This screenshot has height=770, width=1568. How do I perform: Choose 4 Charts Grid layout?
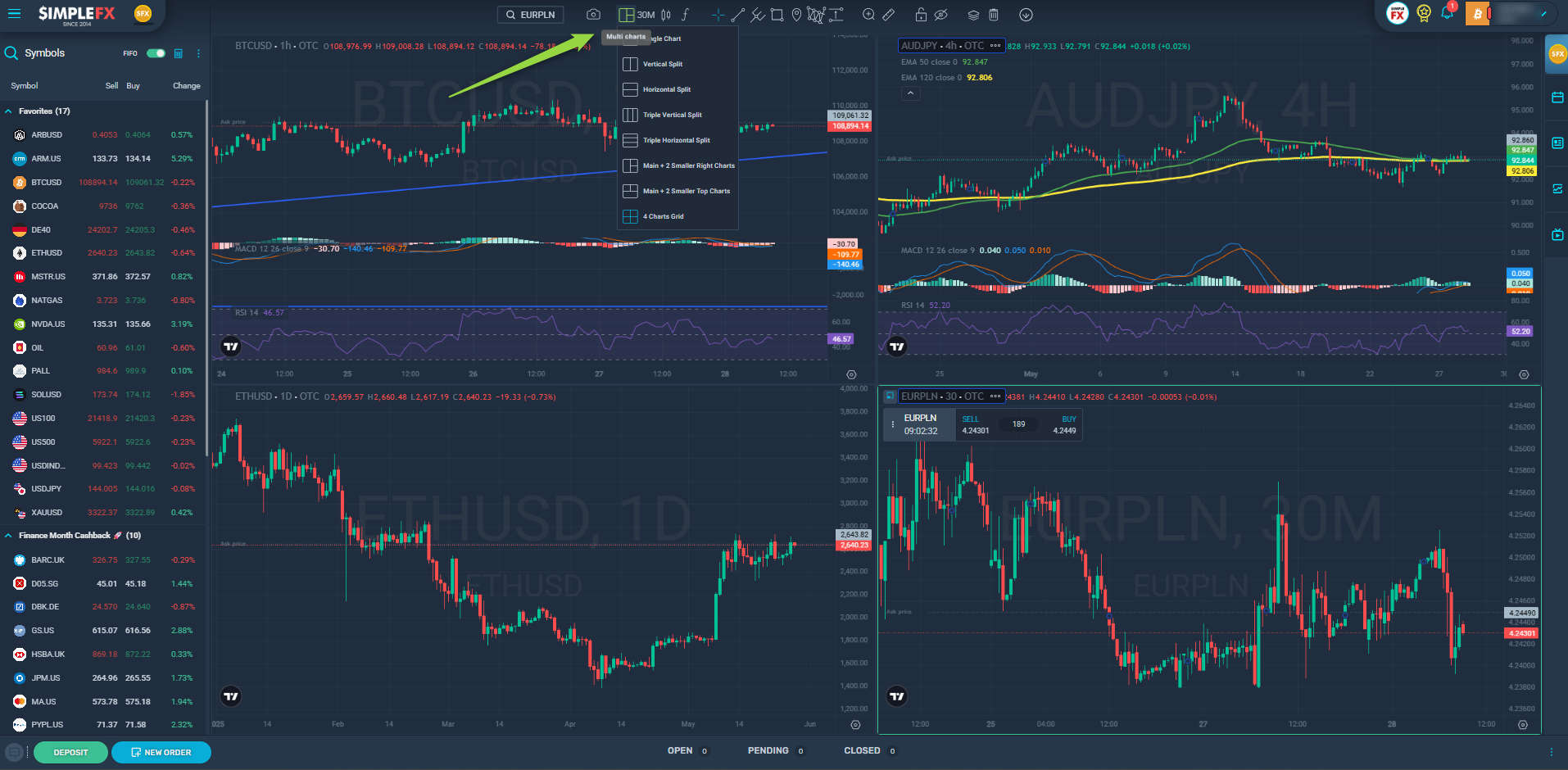663,216
